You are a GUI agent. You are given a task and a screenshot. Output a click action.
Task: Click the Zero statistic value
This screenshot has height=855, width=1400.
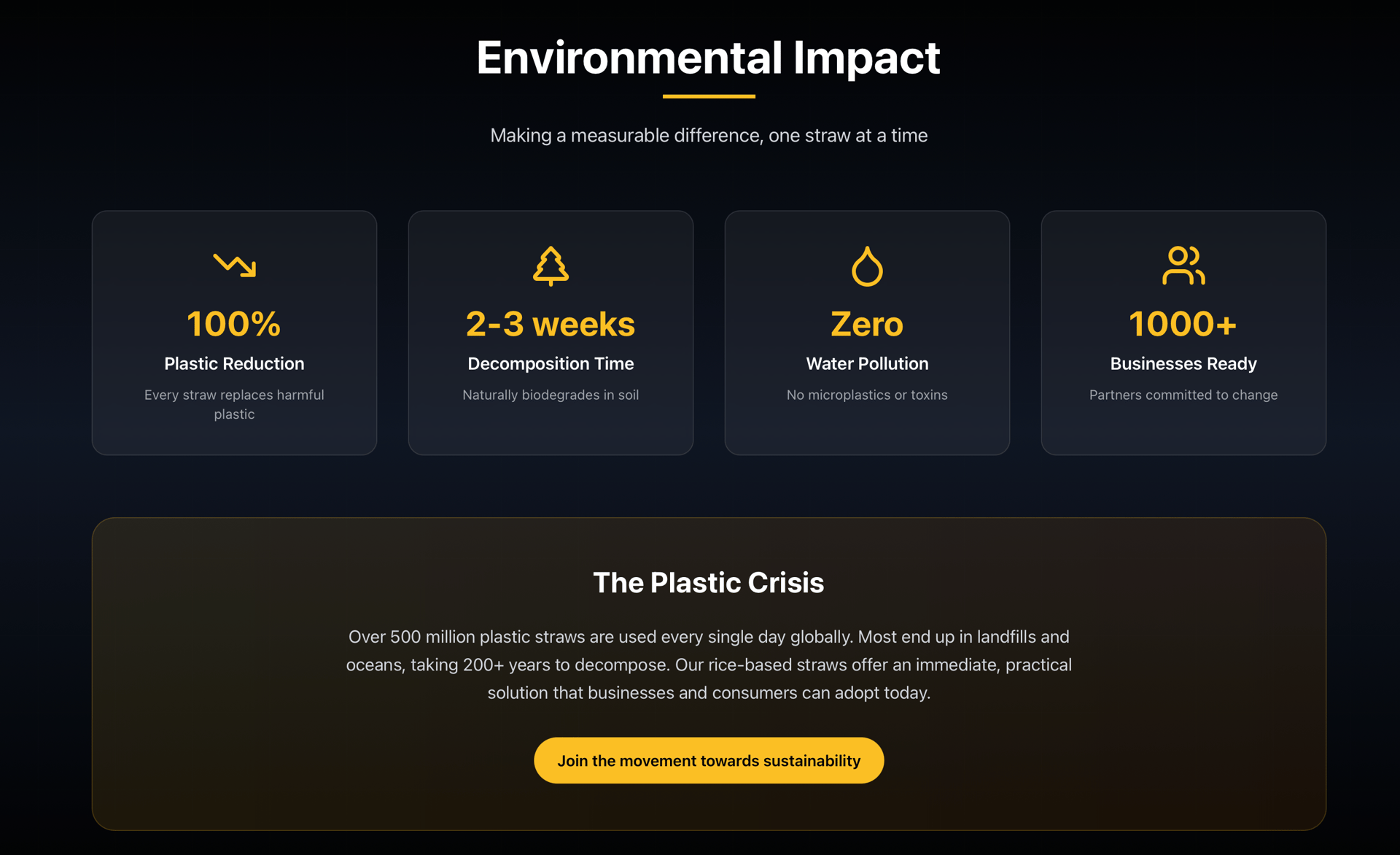pos(867,324)
